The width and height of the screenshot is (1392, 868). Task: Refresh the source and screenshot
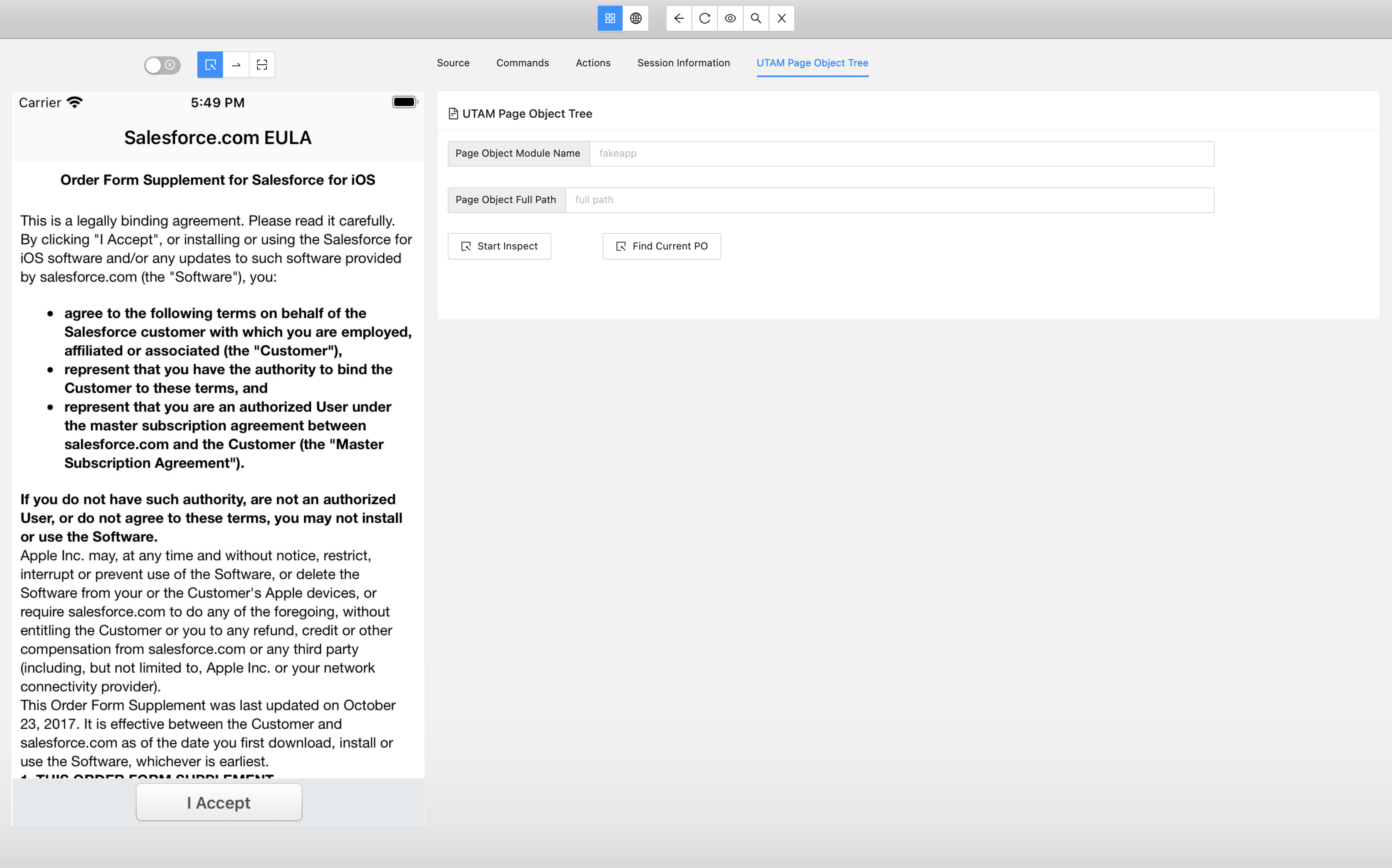pos(704,18)
